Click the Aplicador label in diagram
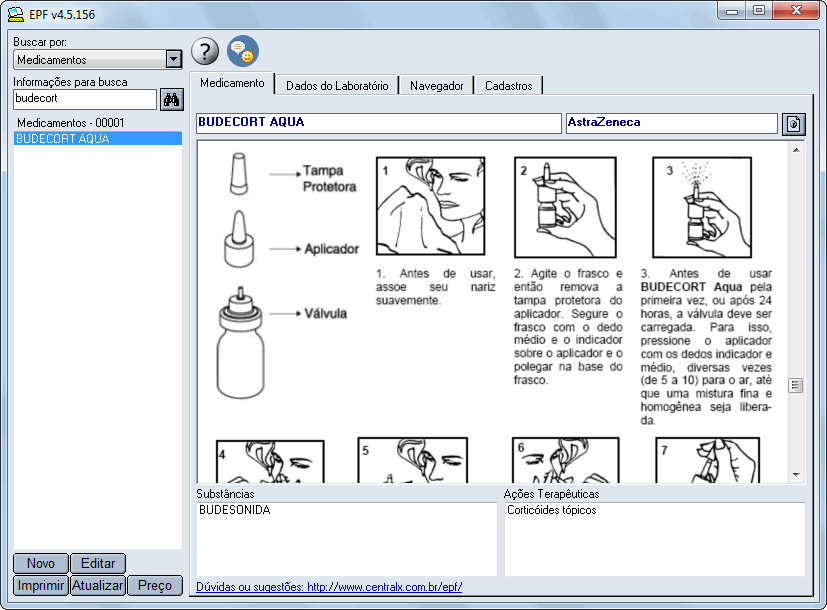The width and height of the screenshot is (827, 610). (x=331, y=249)
